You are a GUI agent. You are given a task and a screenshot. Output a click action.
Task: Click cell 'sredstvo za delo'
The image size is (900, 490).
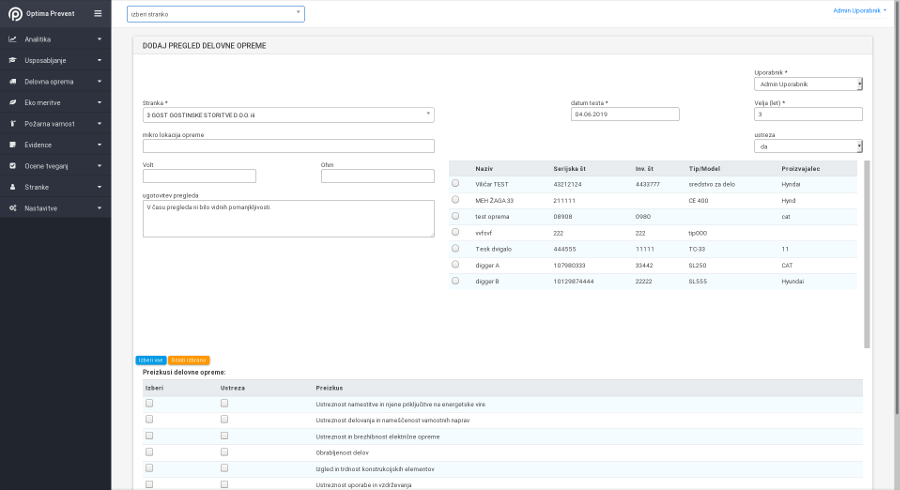[711, 185]
